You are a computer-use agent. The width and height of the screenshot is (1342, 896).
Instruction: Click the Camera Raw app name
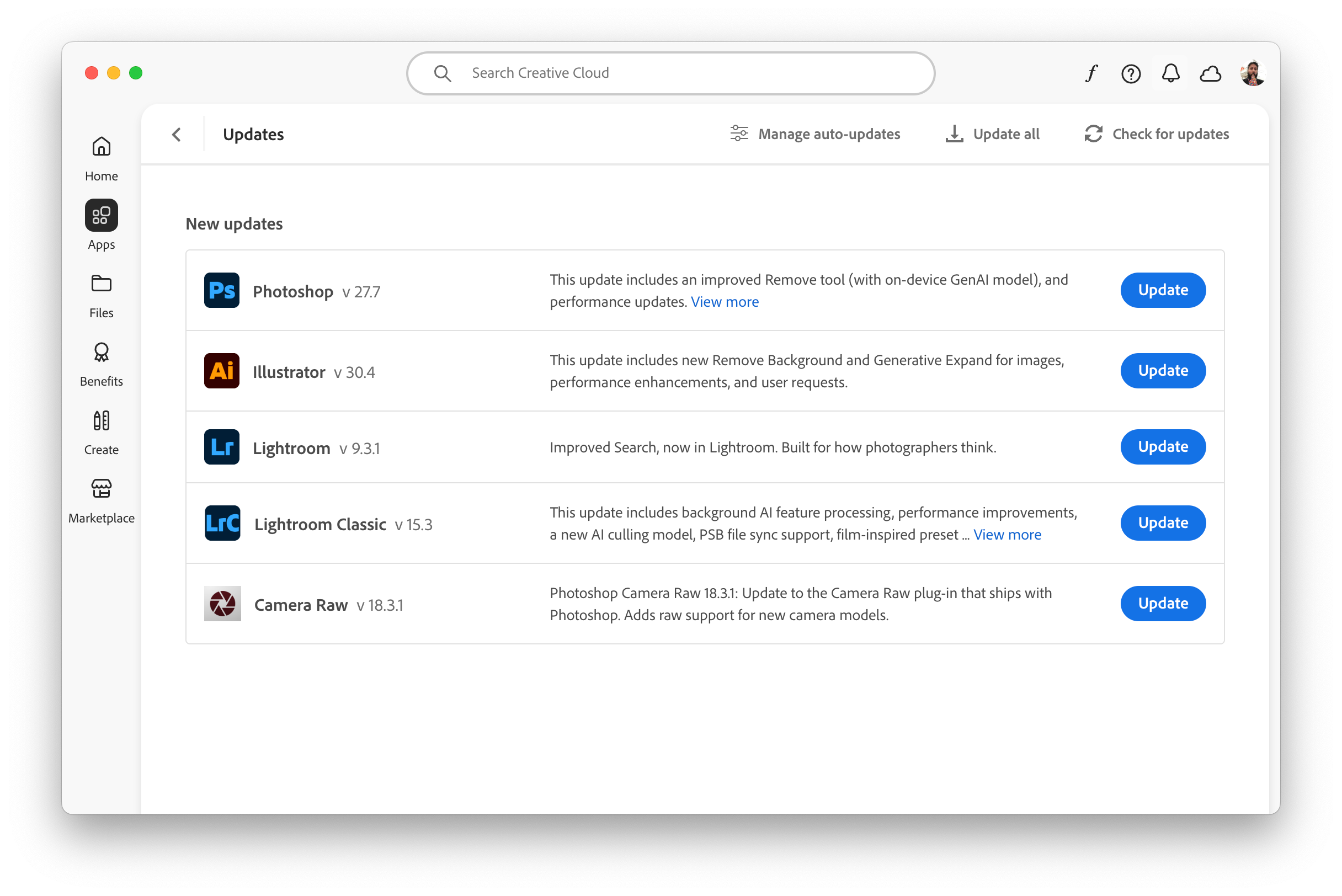[x=301, y=605]
